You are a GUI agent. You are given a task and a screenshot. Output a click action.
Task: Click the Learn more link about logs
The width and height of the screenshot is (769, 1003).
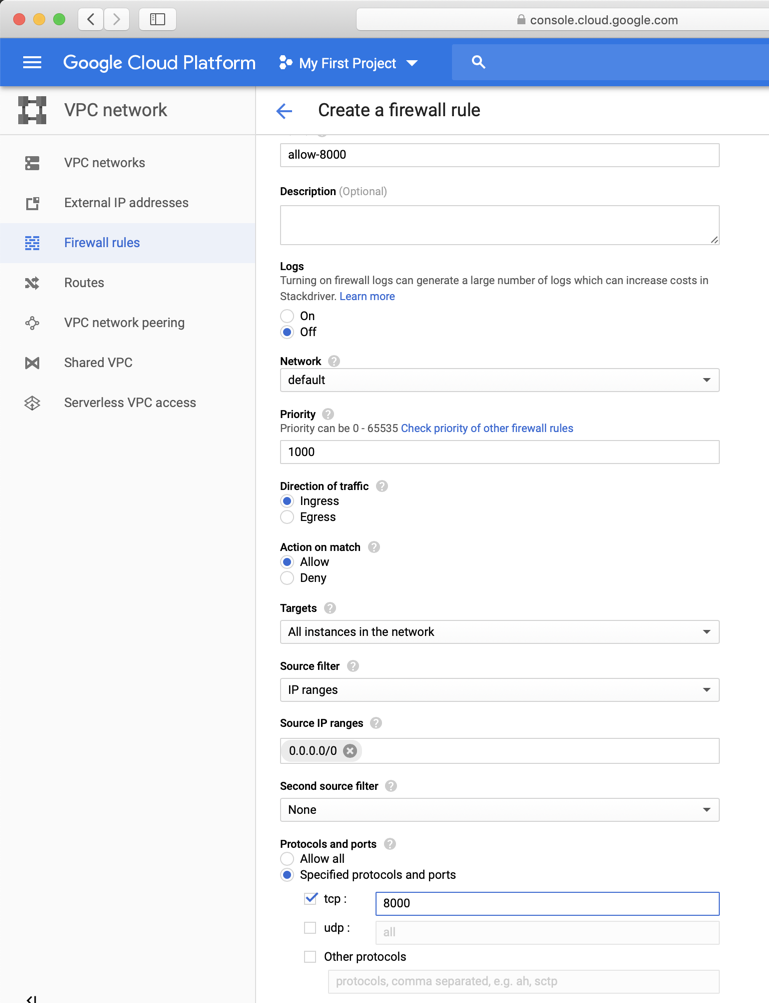(367, 296)
